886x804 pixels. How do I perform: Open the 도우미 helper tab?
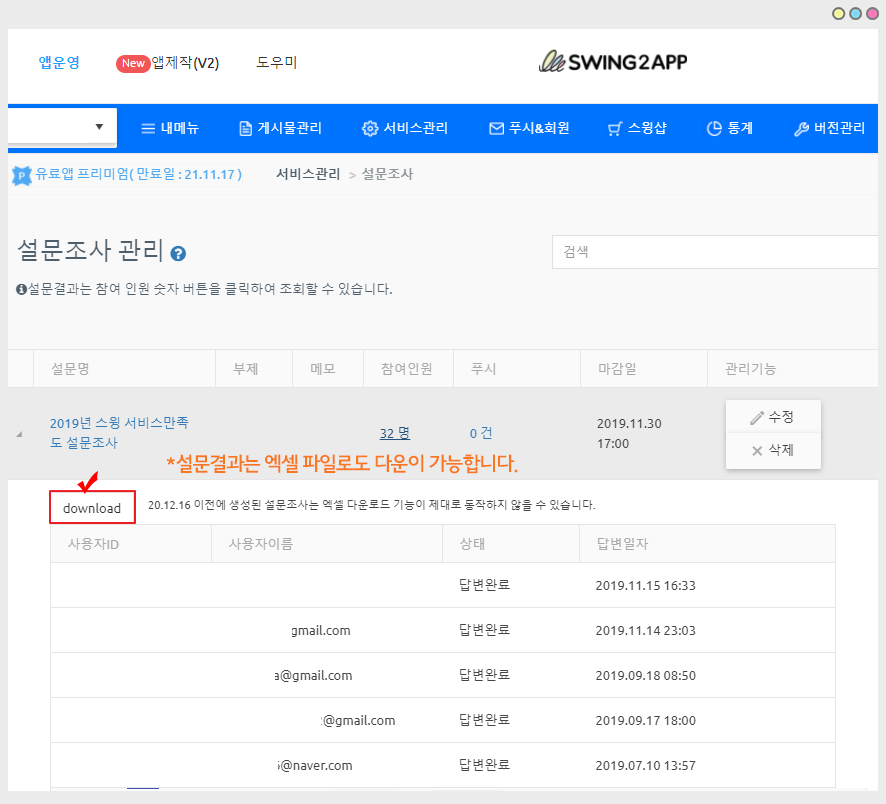(x=277, y=63)
